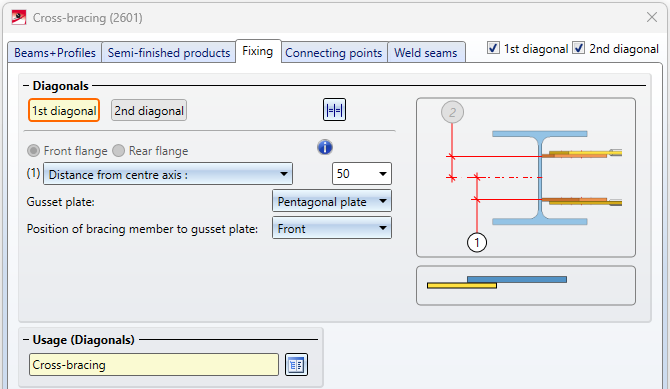Click the gusset plate position preview image
This screenshot has width=670, height=389.
[526, 286]
